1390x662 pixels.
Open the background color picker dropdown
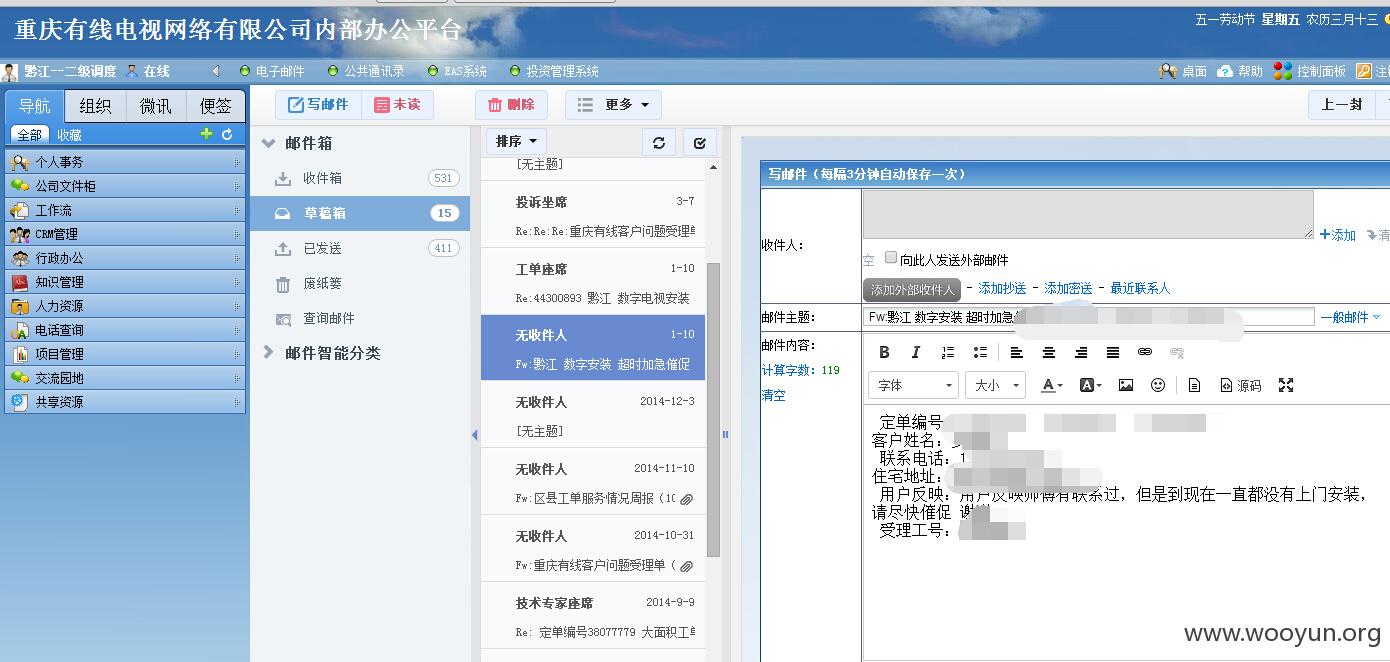click(1091, 385)
